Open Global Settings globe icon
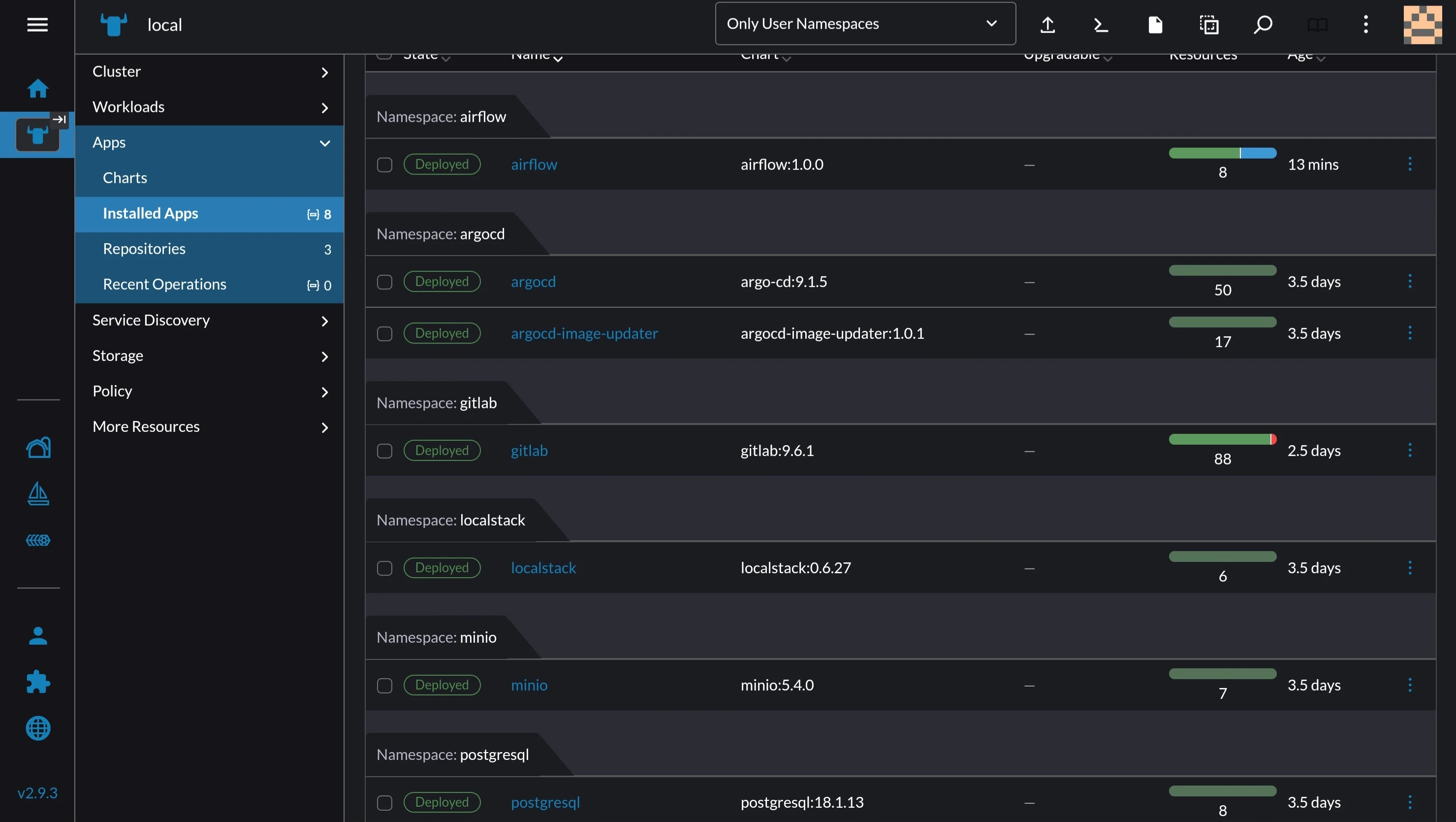Screen dimensions: 1456x822 point(38,728)
